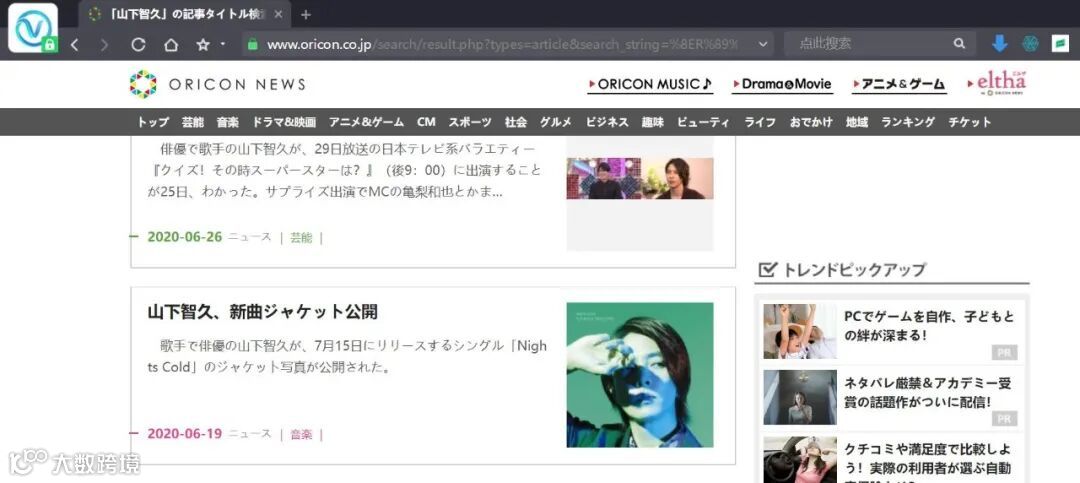Select the 山下智久 記事タイトル tab
This screenshot has height=483, width=1080.
click(x=185, y=14)
